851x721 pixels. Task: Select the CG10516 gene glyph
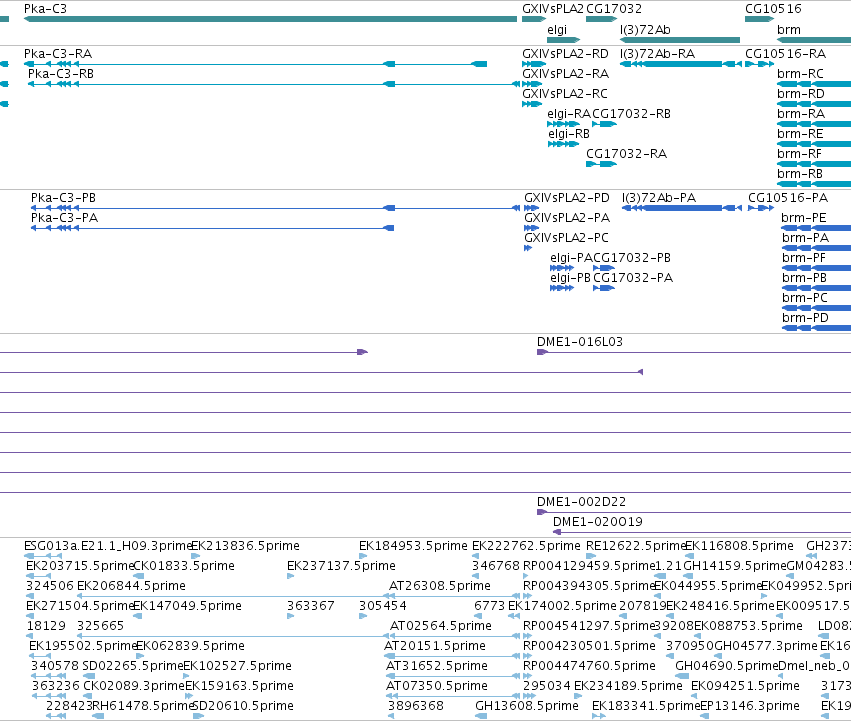click(759, 19)
